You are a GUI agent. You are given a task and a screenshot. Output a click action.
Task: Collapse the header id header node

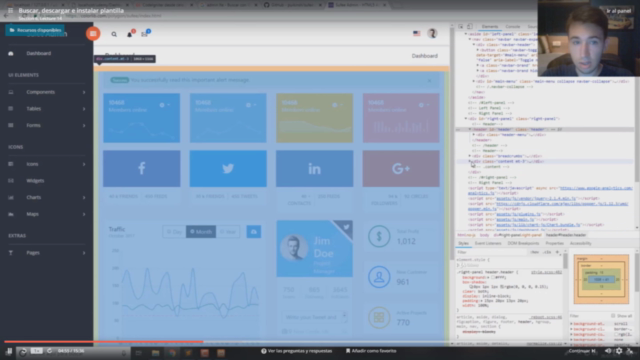tap(470, 129)
